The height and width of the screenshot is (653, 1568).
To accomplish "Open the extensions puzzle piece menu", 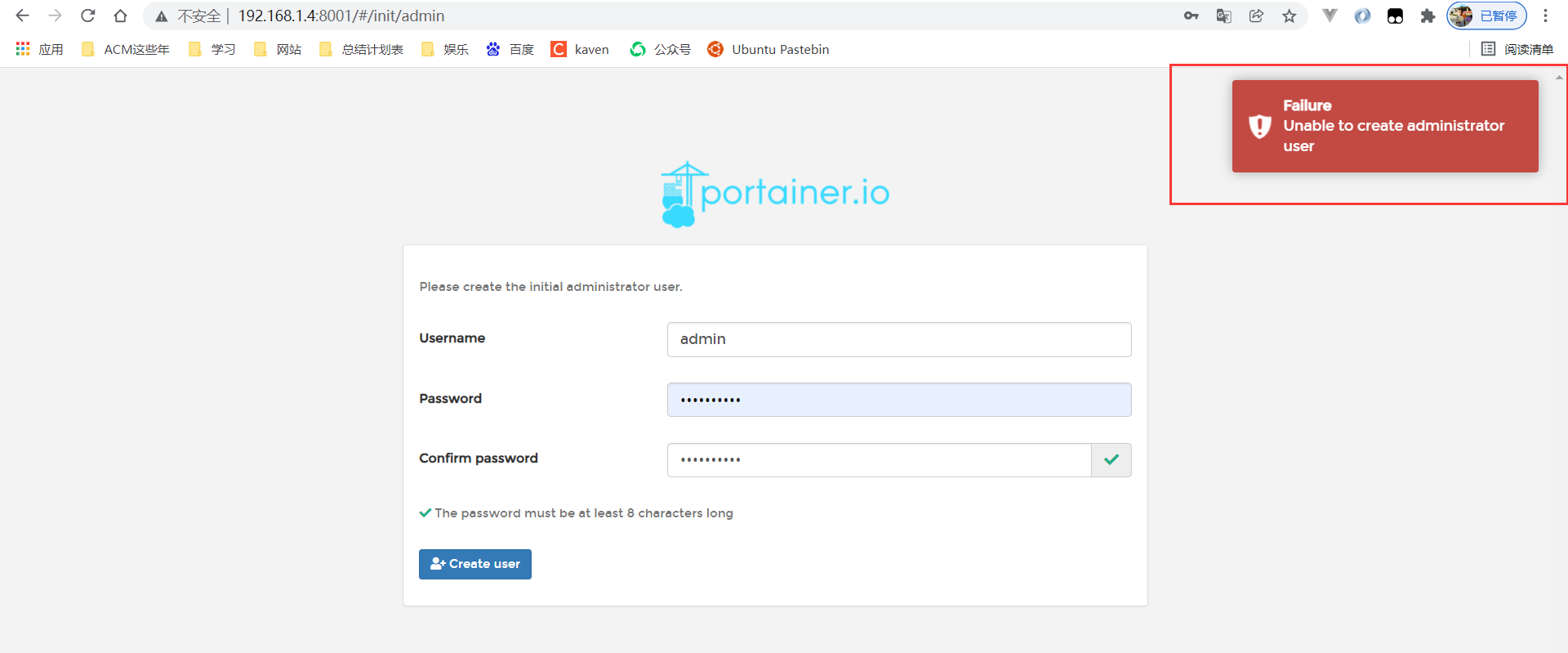I will [1428, 16].
